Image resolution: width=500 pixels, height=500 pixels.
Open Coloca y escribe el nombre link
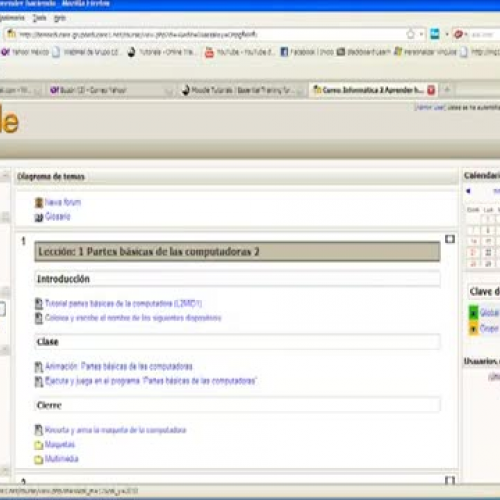click(133, 318)
